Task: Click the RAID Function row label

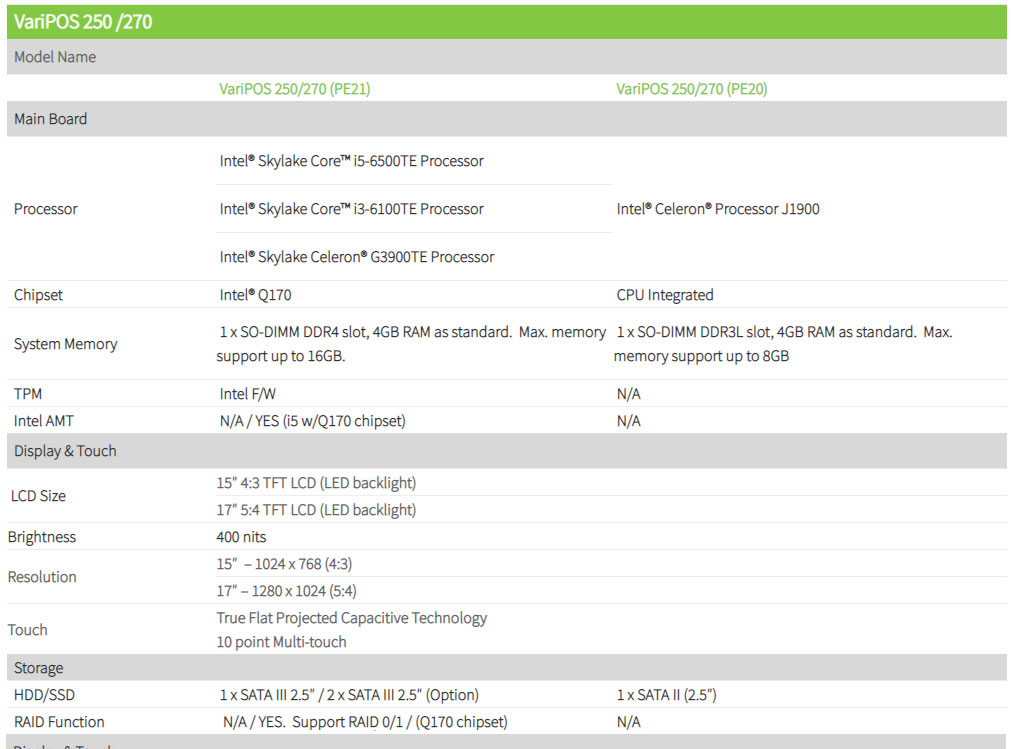Action: pos(59,722)
